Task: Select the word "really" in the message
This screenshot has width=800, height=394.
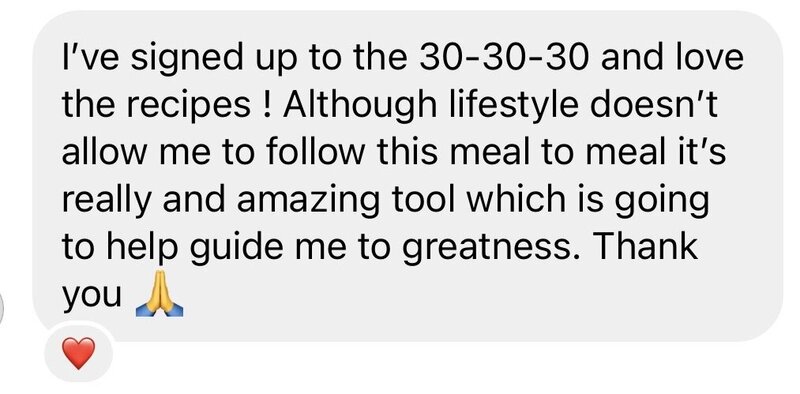Action: coord(107,202)
